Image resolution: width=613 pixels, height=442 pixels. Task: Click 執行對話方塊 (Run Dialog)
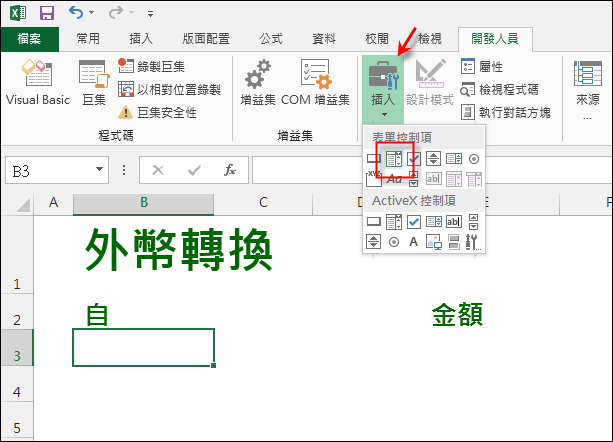(x=506, y=113)
